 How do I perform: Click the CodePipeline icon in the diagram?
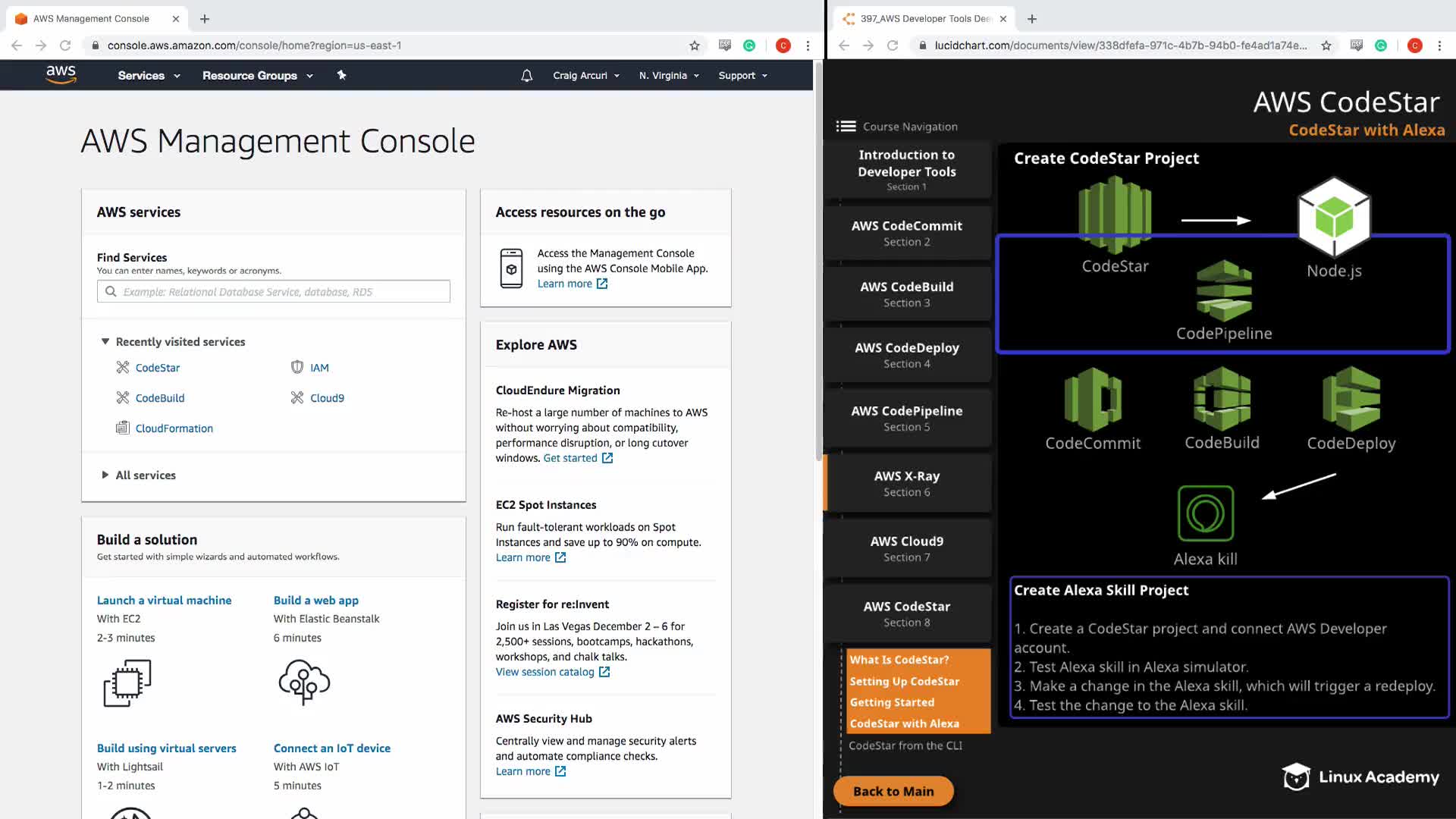point(1224,290)
